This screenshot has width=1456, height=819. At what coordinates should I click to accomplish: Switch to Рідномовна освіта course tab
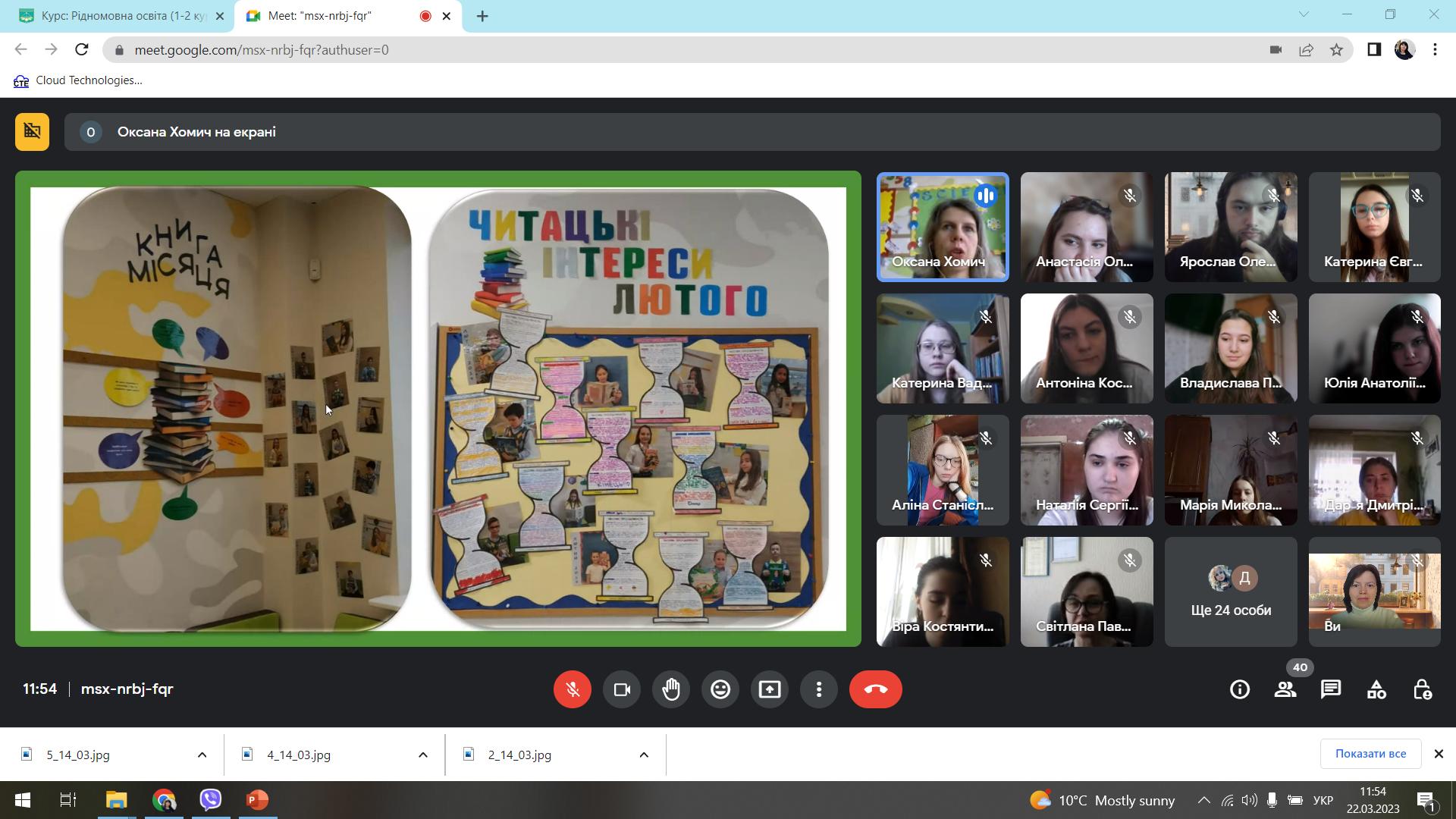[121, 16]
